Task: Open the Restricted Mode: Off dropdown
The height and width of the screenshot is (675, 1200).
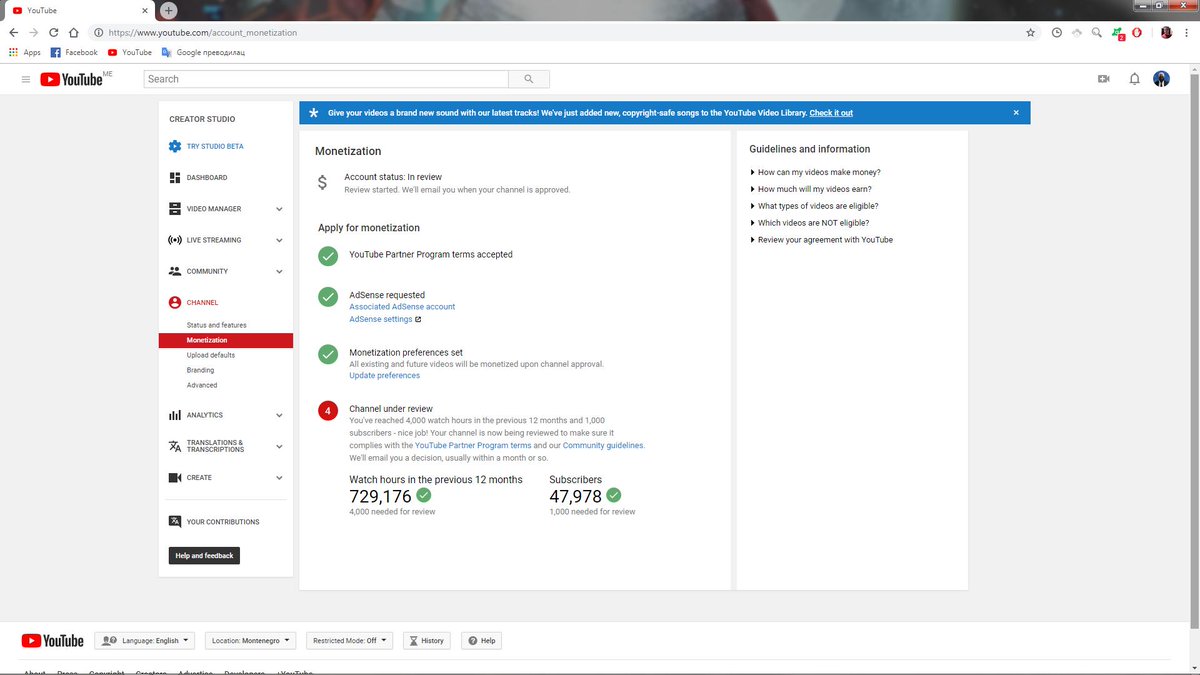Action: 349,640
